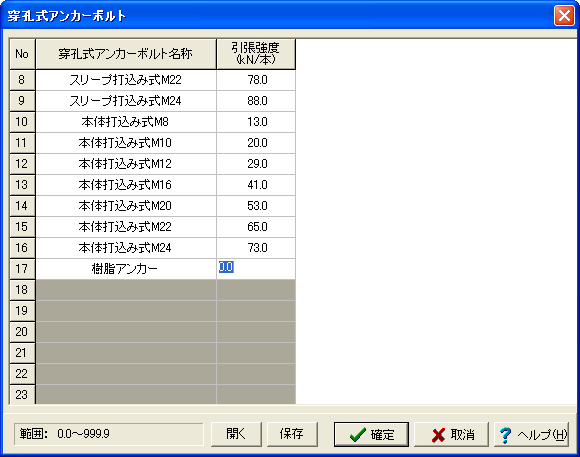The image size is (580, 457).
Task: Click the 引張強度 column header
Action: point(256,54)
